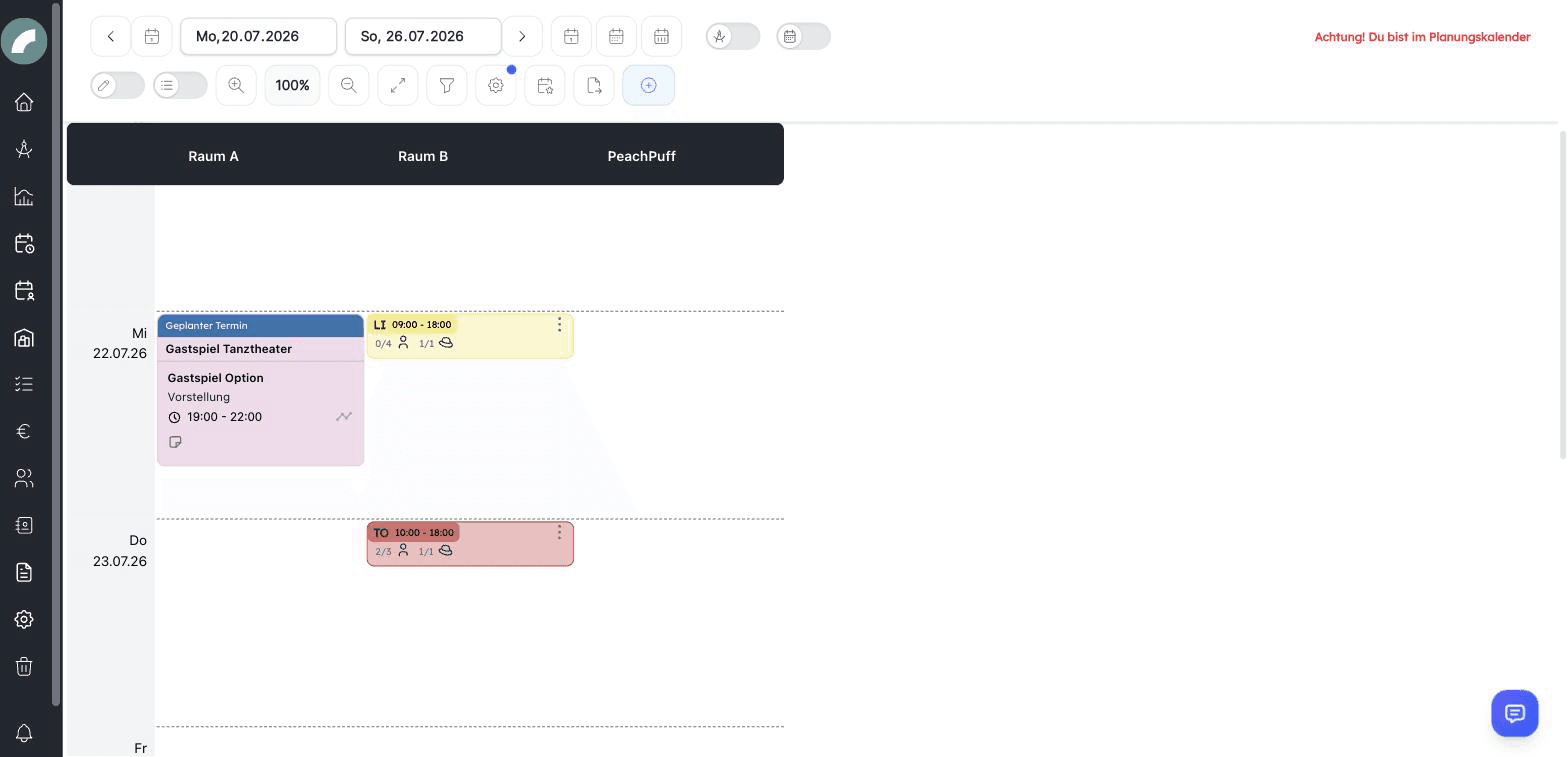Toggle the calendar switch in top bar

point(803,36)
